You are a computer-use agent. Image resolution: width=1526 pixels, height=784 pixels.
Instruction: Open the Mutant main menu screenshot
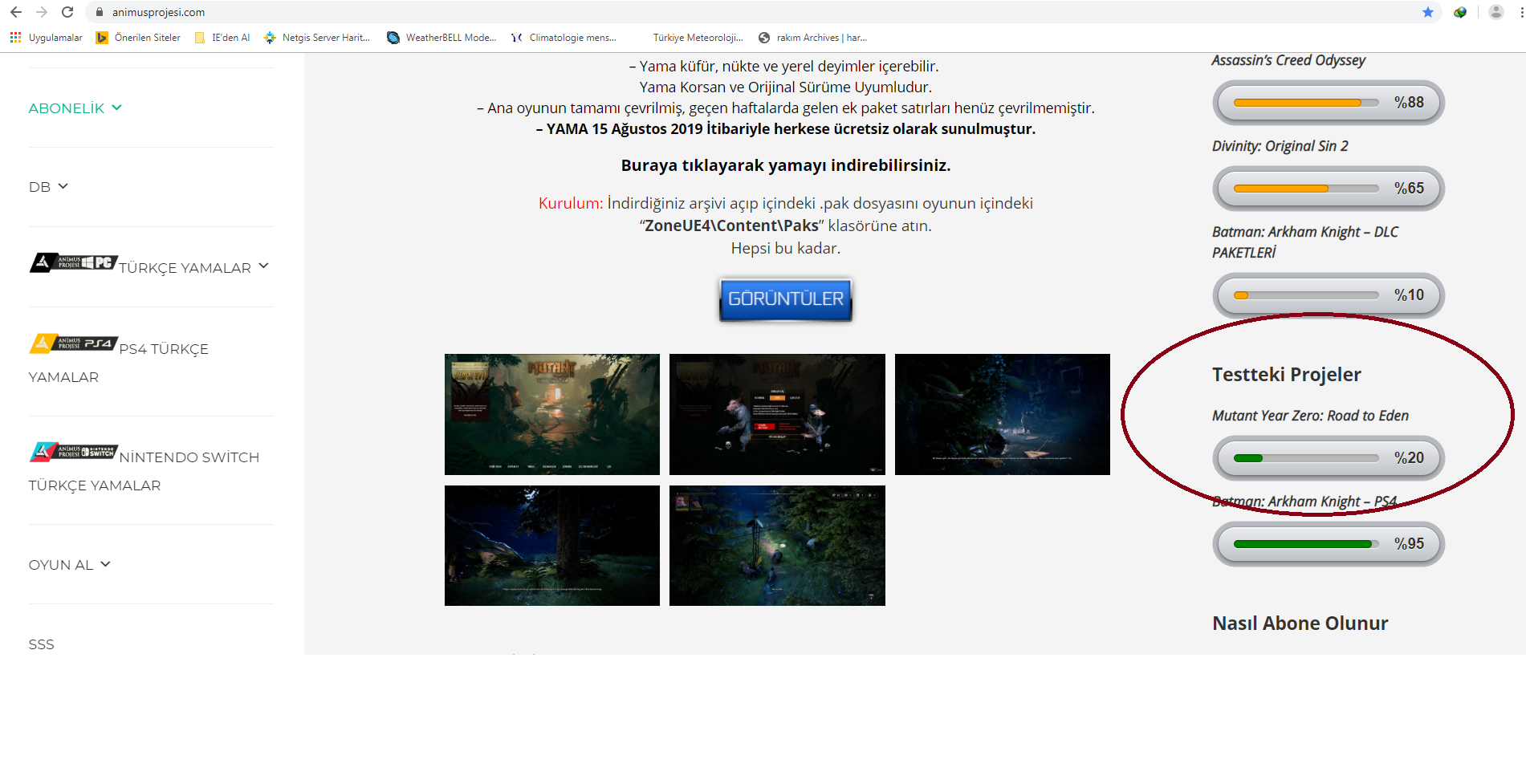[777, 414]
